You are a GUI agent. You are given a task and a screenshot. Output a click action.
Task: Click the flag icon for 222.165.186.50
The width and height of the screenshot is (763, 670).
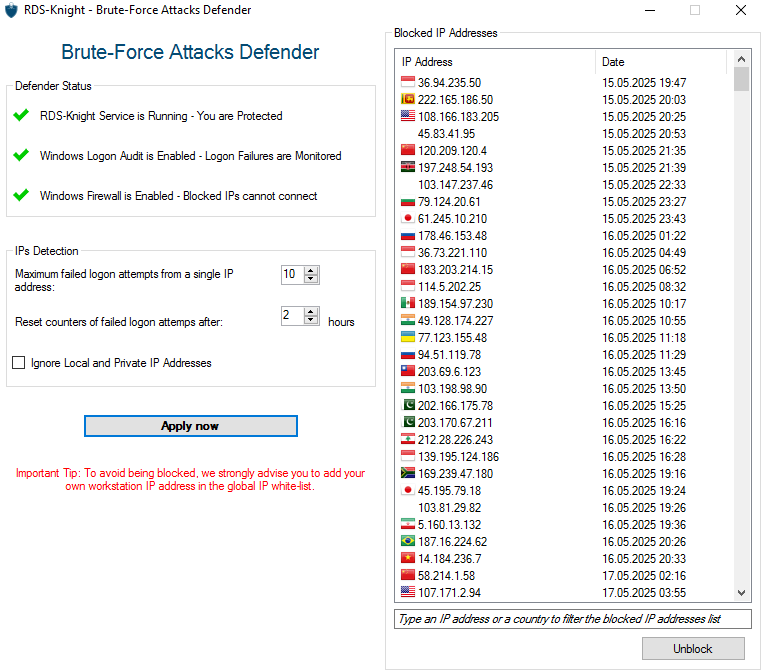click(x=408, y=99)
